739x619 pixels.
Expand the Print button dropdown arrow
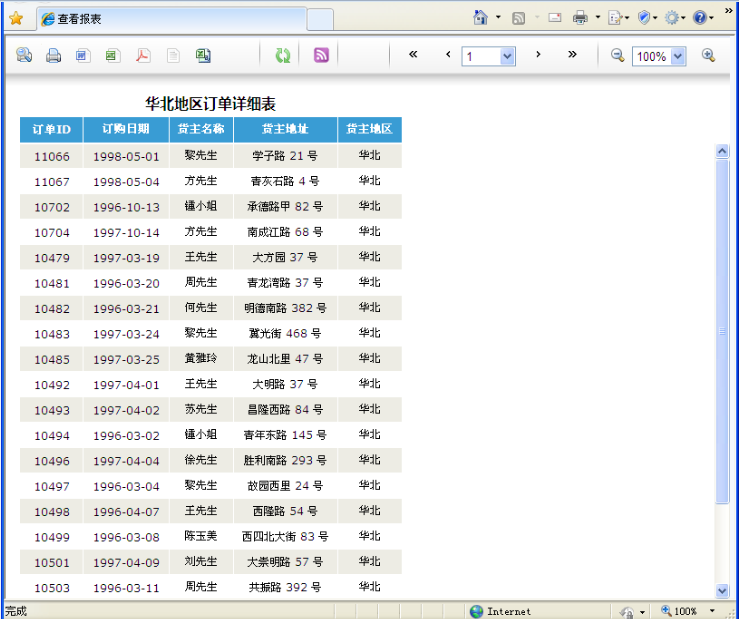(x=598, y=17)
